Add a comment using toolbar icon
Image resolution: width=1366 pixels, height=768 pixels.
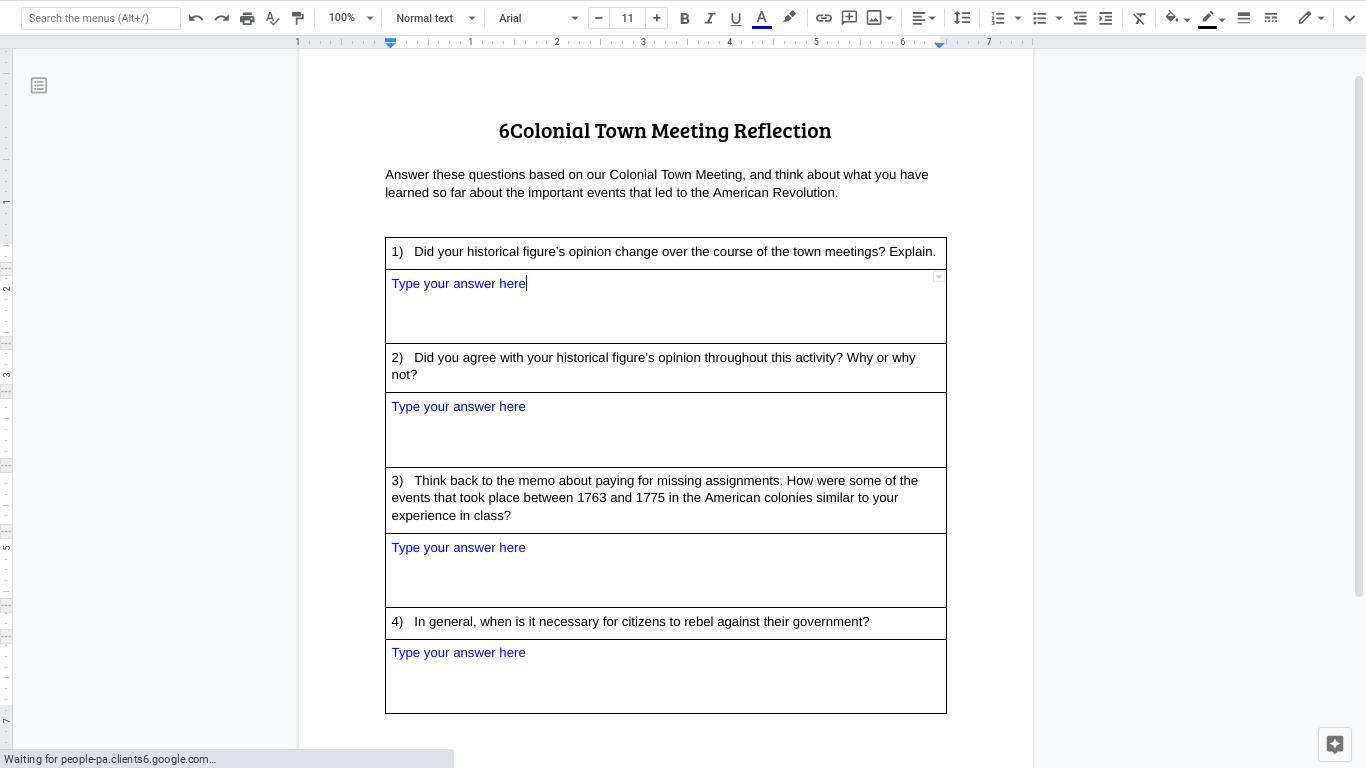849,18
